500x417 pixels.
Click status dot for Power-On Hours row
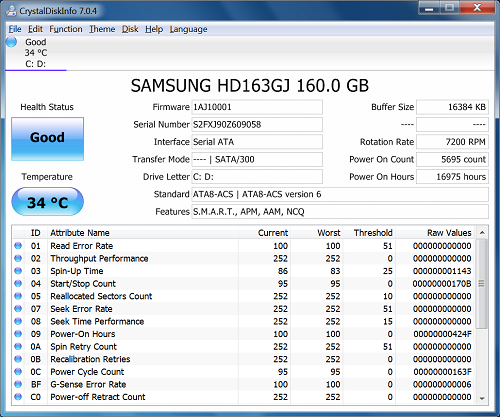point(18,334)
